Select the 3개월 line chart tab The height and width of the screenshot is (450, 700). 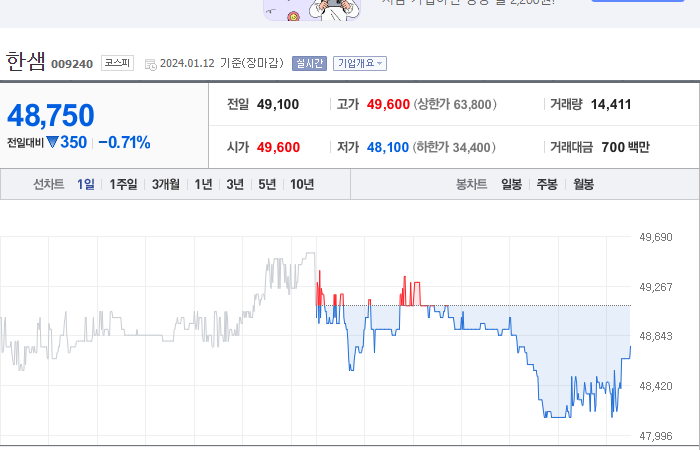(166, 184)
